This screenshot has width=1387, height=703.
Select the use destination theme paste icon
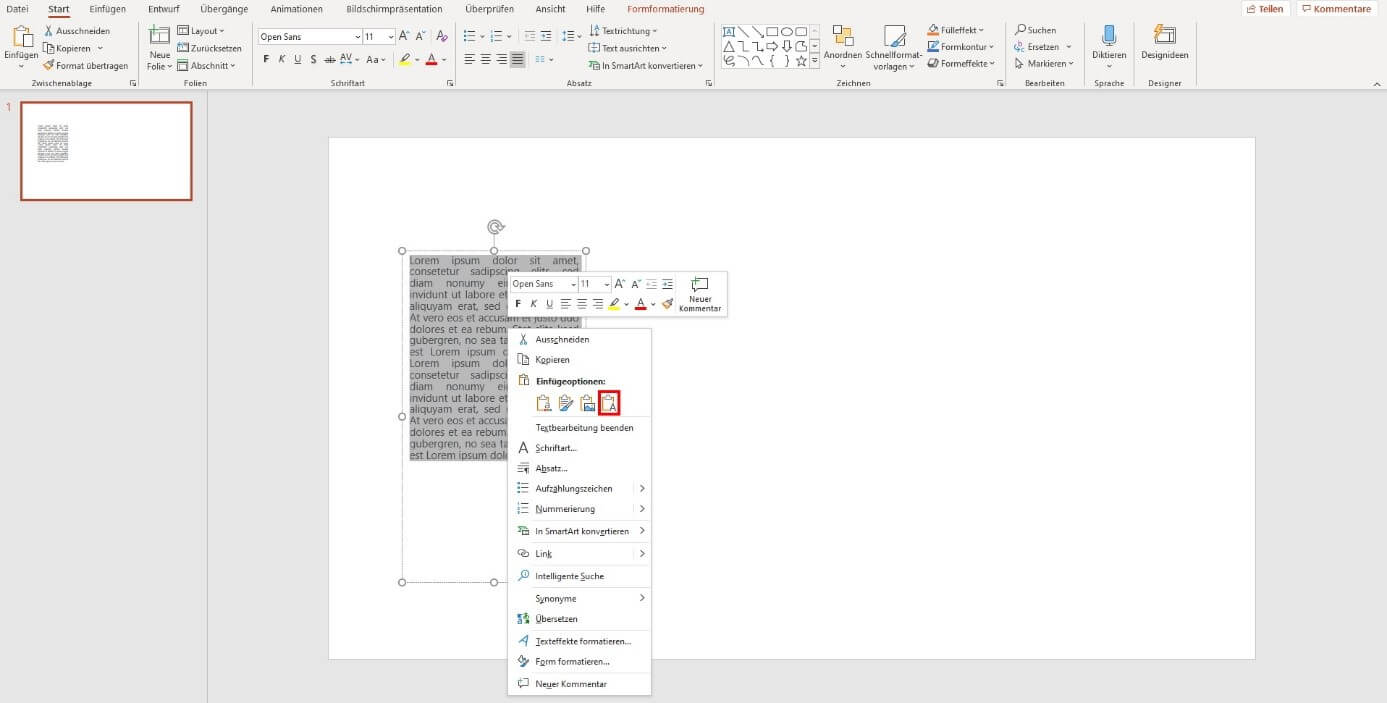(x=543, y=403)
